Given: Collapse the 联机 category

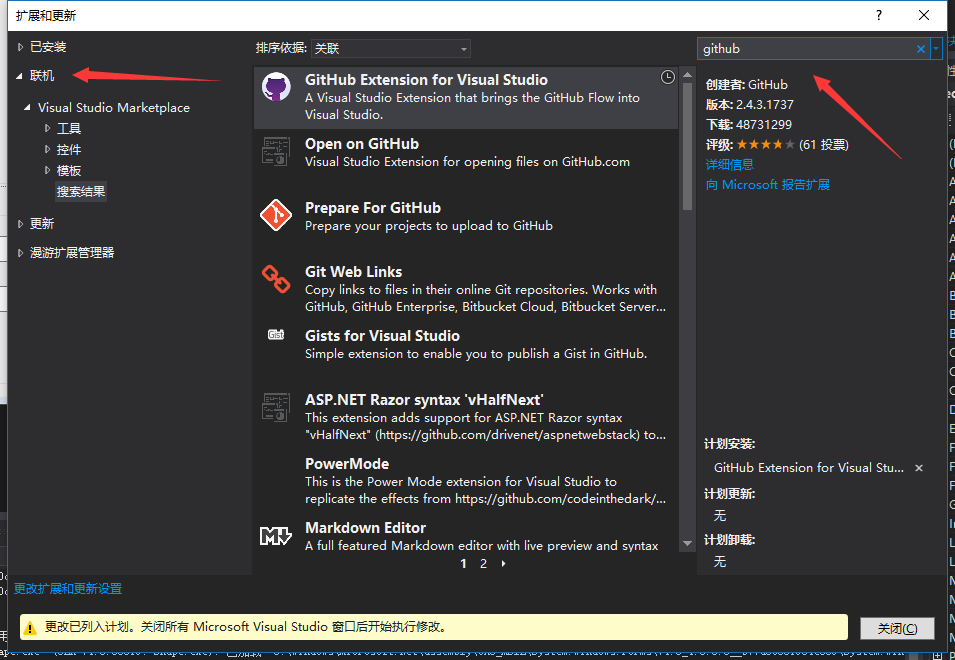Looking at the screenshot, I should coord(19,76).
